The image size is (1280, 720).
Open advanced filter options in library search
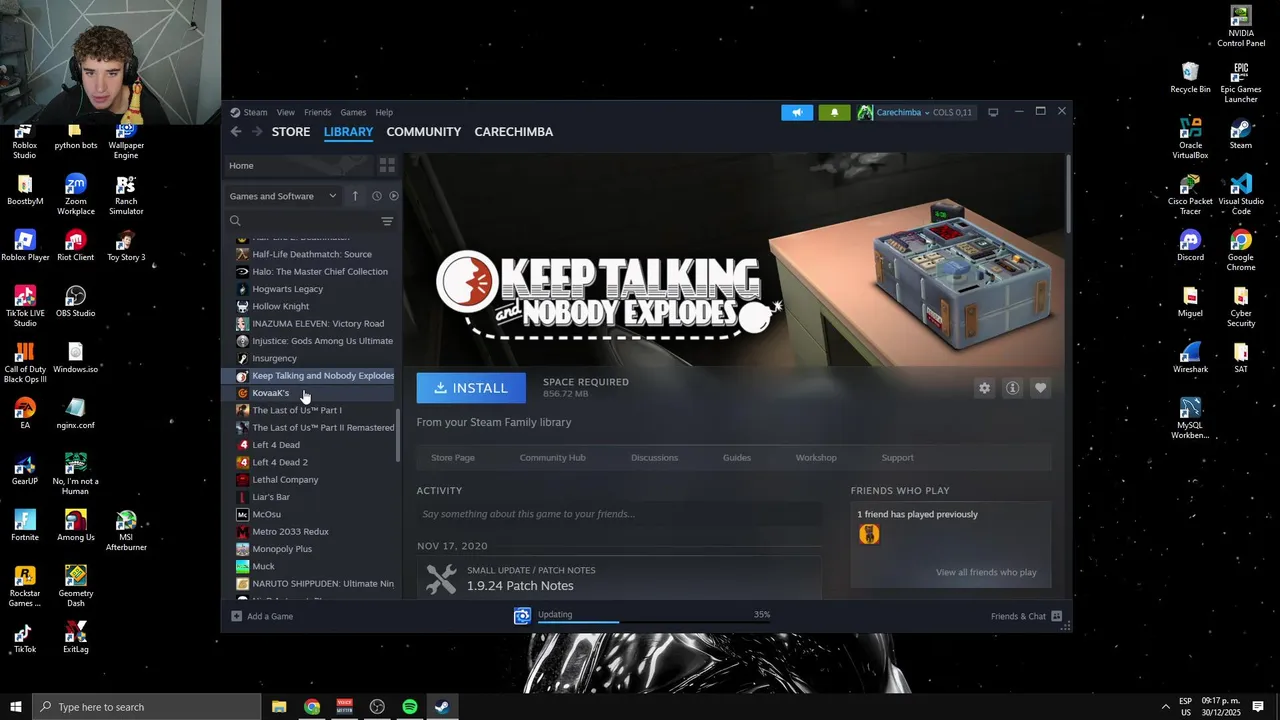click(x=387, y=221)
